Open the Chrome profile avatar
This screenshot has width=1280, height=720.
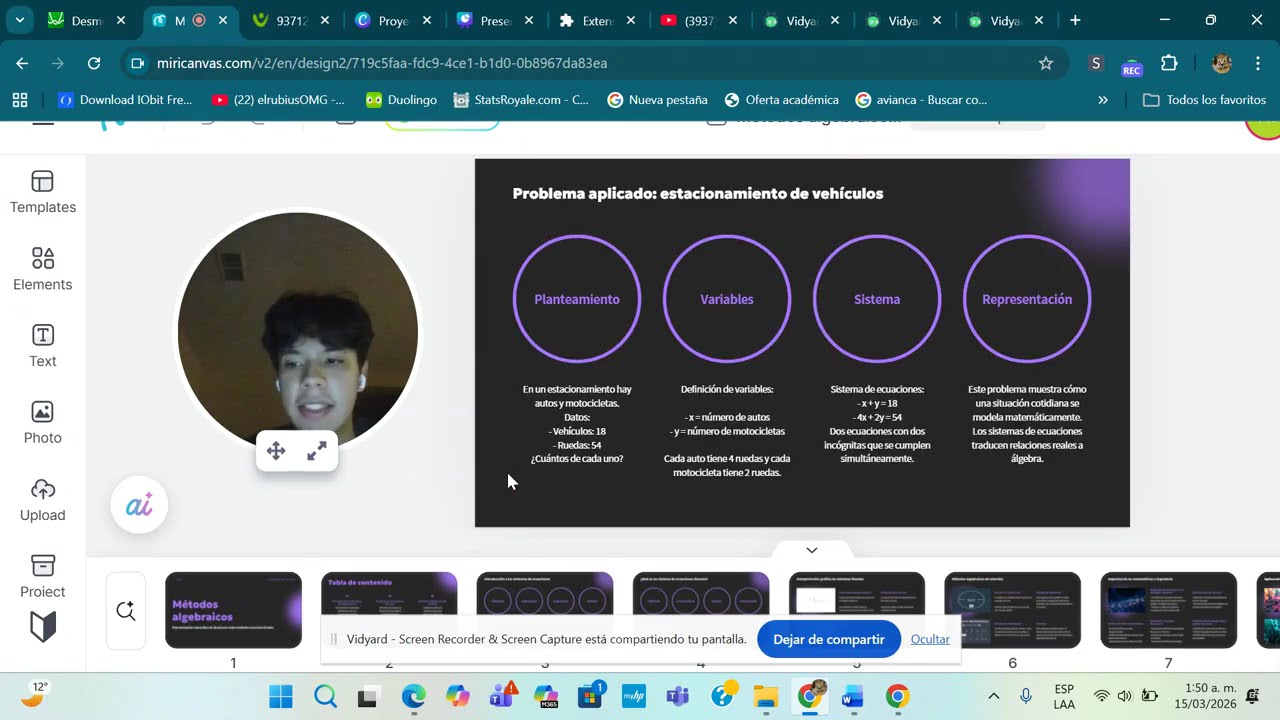coord(1221,63)
